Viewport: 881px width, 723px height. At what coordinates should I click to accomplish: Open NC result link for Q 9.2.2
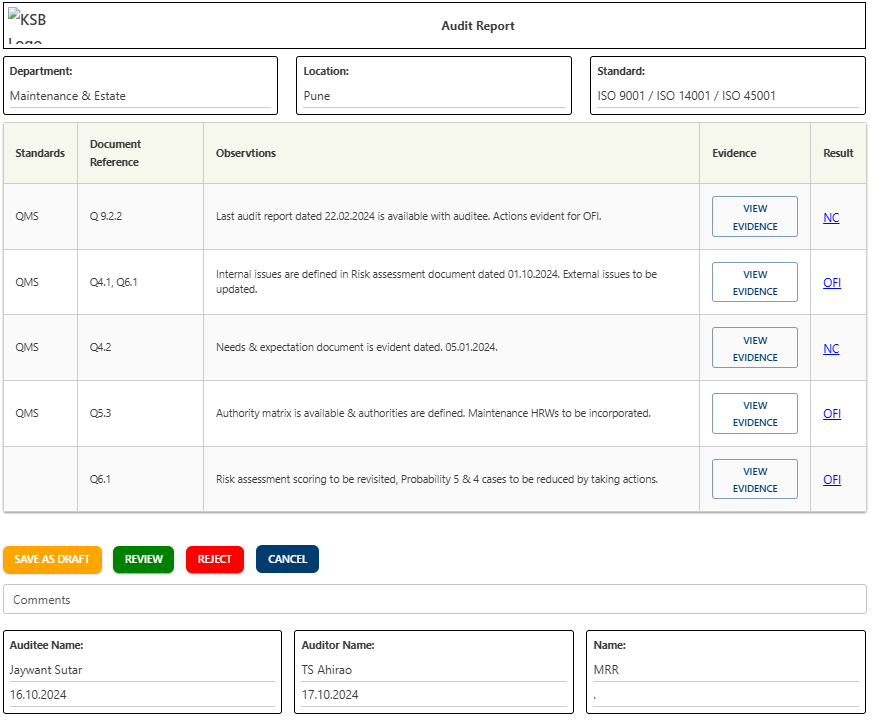tap(831, 218)
